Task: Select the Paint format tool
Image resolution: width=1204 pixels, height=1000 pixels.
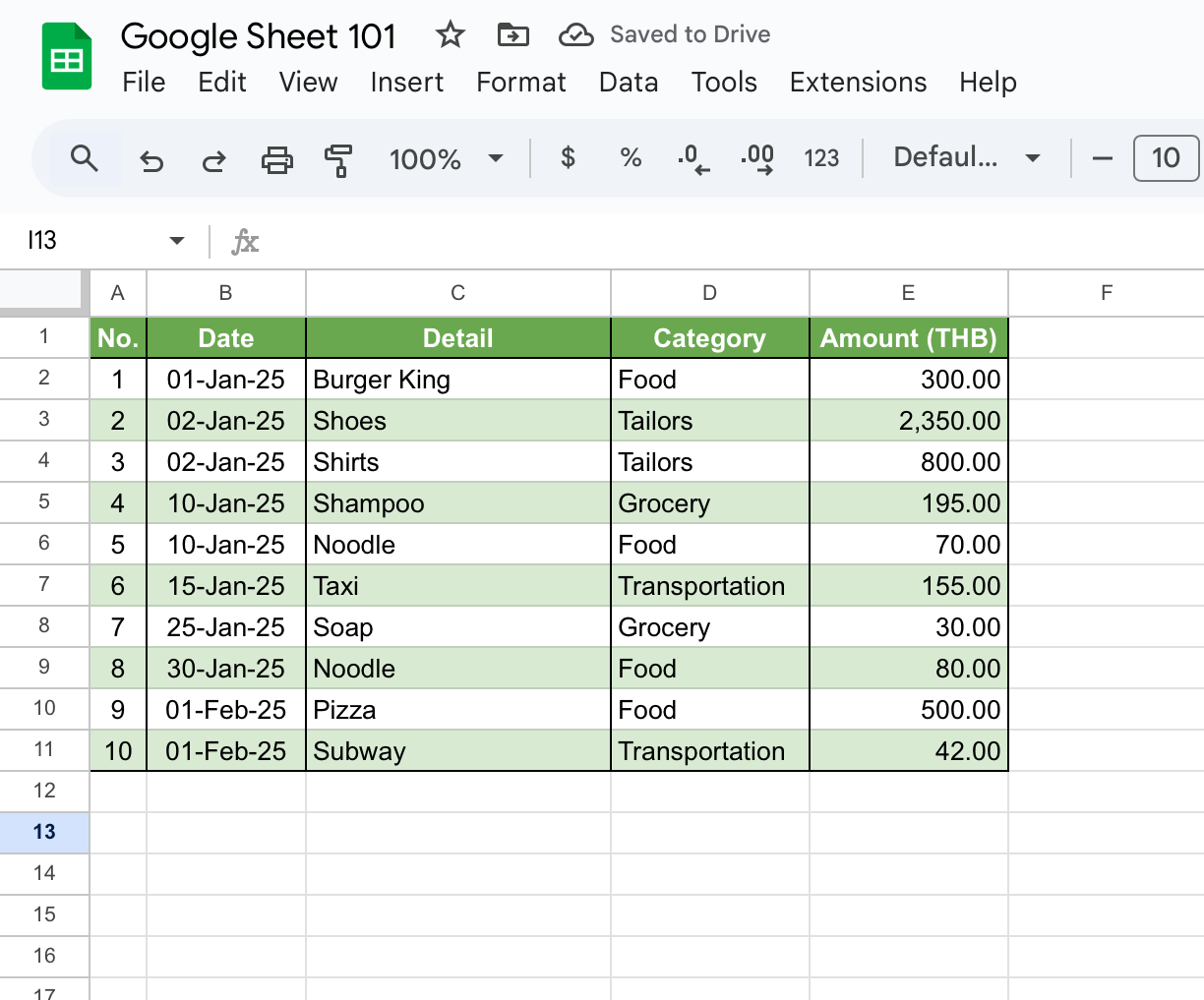Action: tap(337, 157)
